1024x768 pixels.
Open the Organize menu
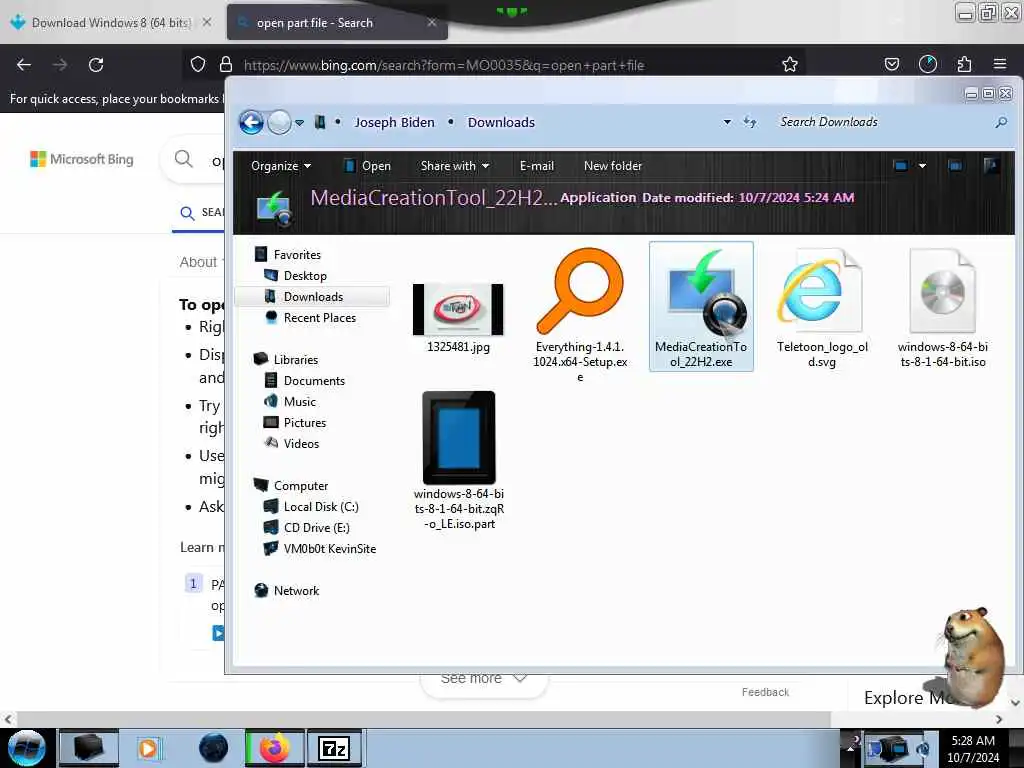pos(281,166)
